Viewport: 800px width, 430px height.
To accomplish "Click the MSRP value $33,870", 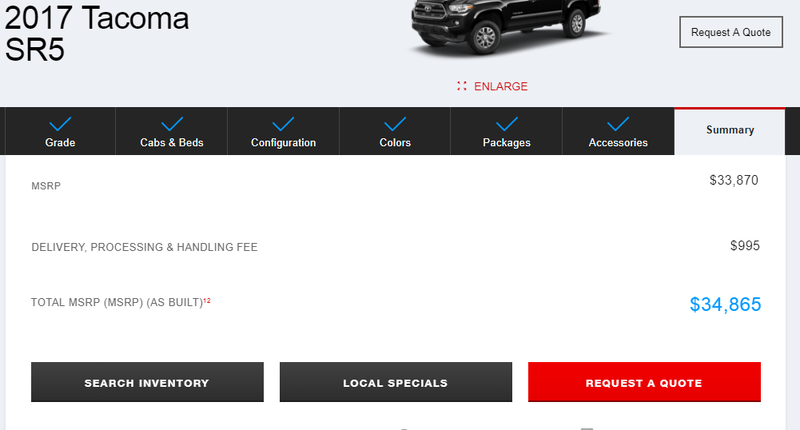I will click(734, 180).
